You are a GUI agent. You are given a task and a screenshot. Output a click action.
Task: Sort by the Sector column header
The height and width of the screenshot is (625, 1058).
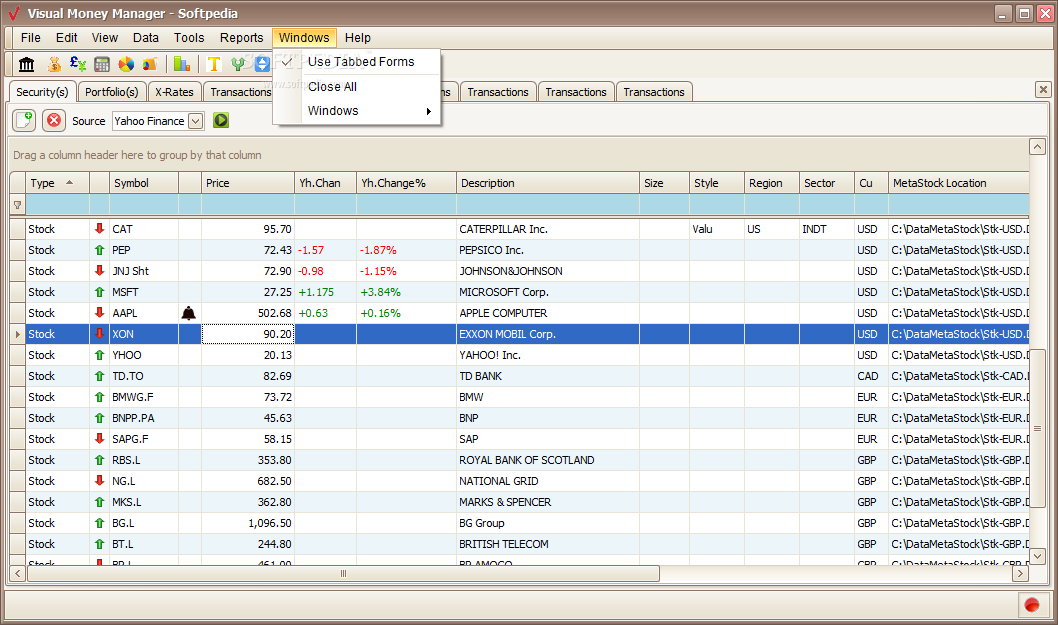click(x=827, y=183)
